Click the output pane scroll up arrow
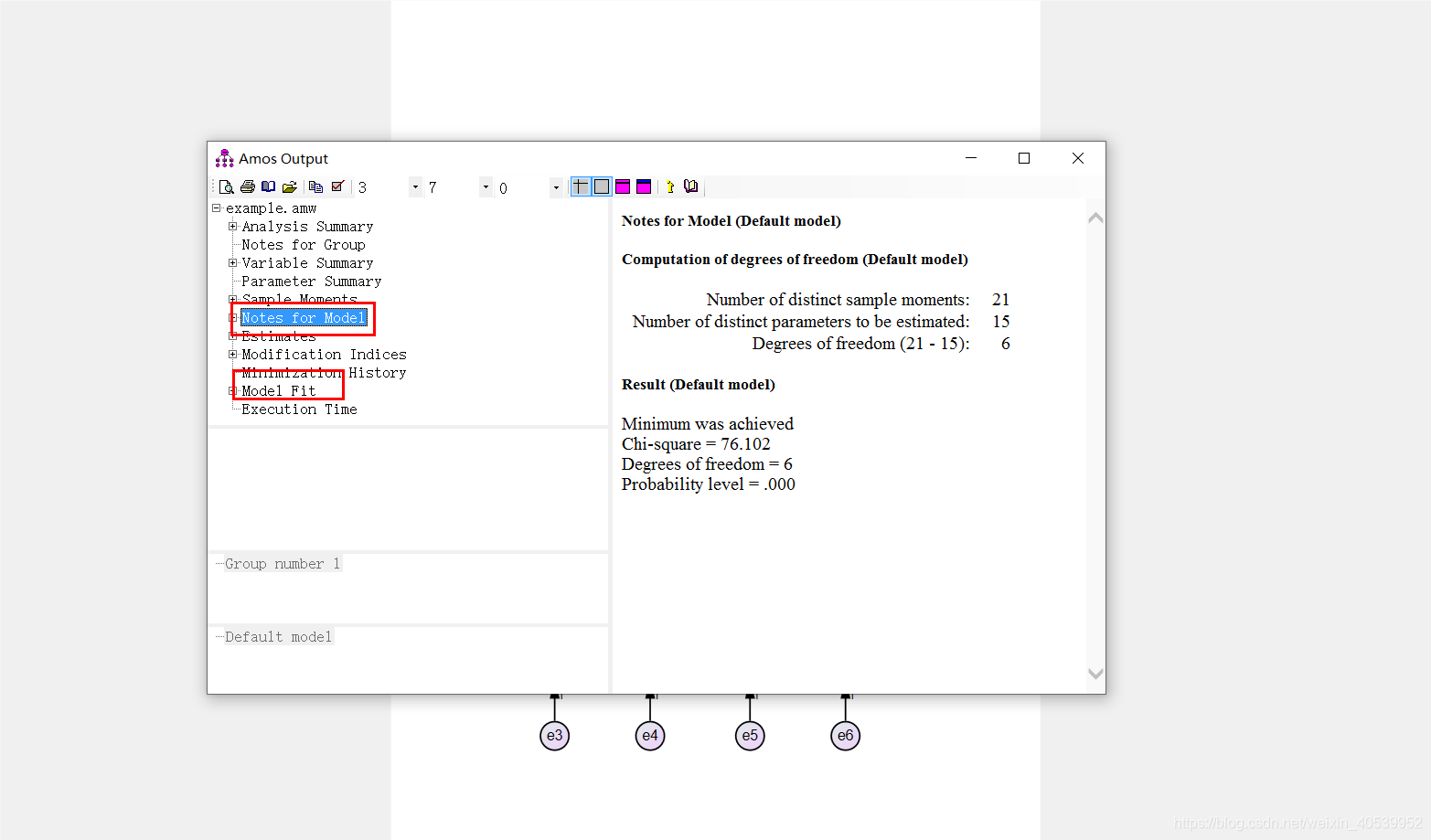The height and width of the screenshot is (840, 1431). (1095, 218)
